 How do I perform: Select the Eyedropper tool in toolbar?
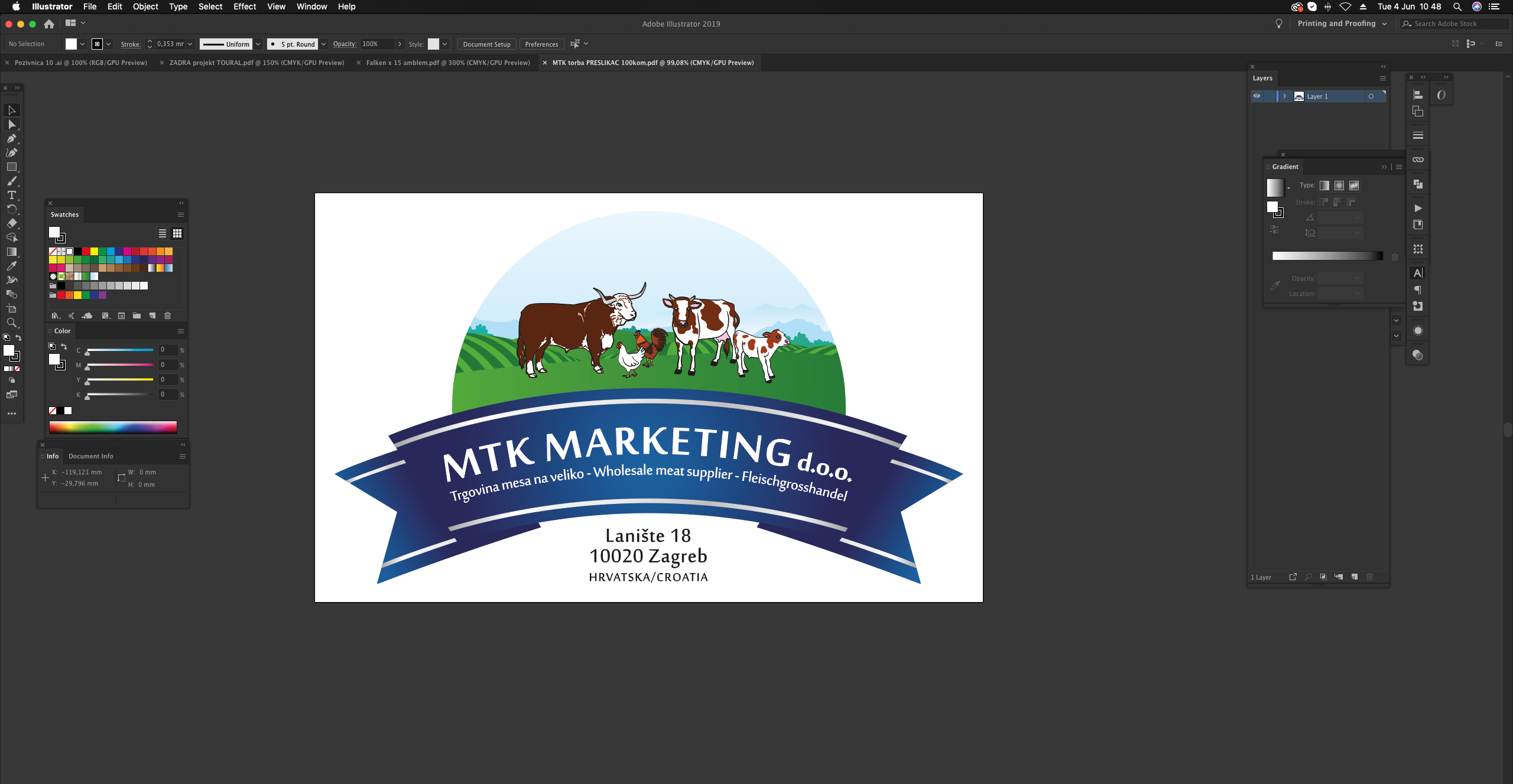(12, 266)
